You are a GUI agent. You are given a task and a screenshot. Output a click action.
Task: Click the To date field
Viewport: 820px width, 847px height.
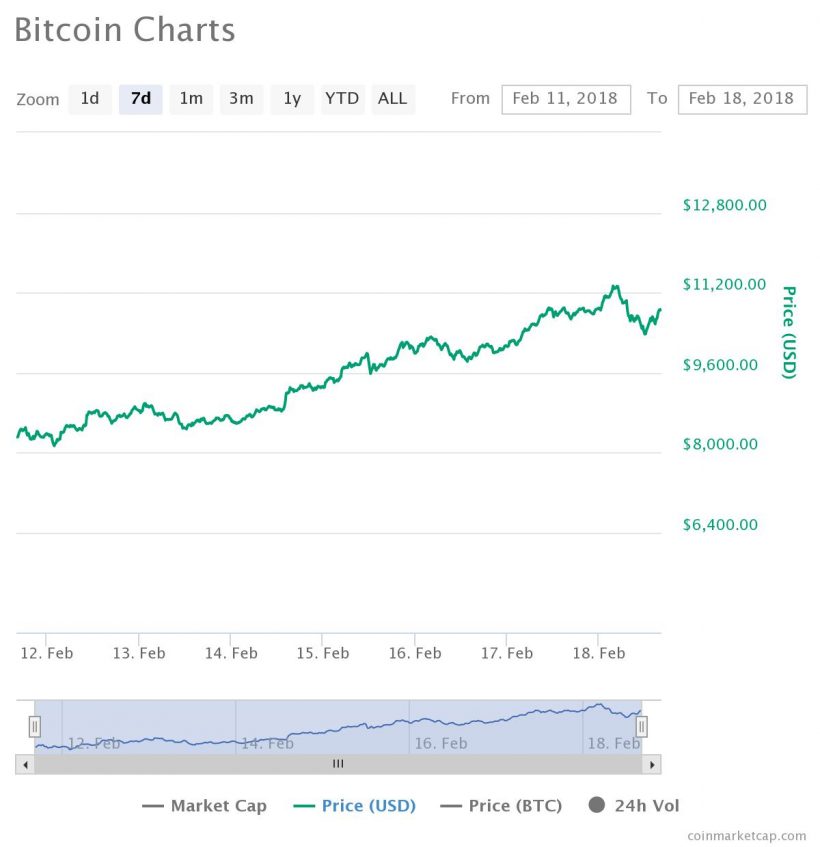click(742, 99)
